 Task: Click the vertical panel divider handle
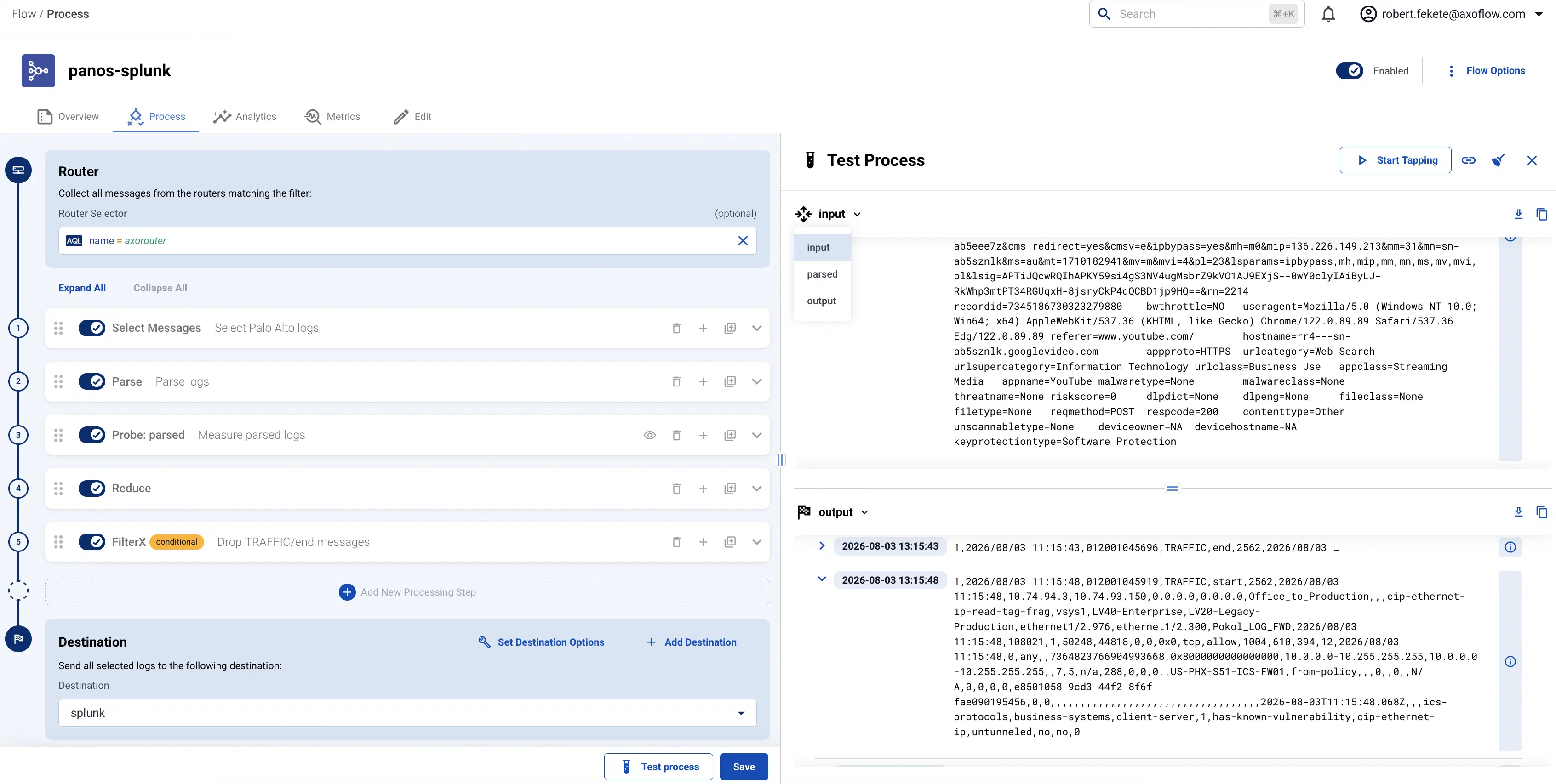click(780, 460)
